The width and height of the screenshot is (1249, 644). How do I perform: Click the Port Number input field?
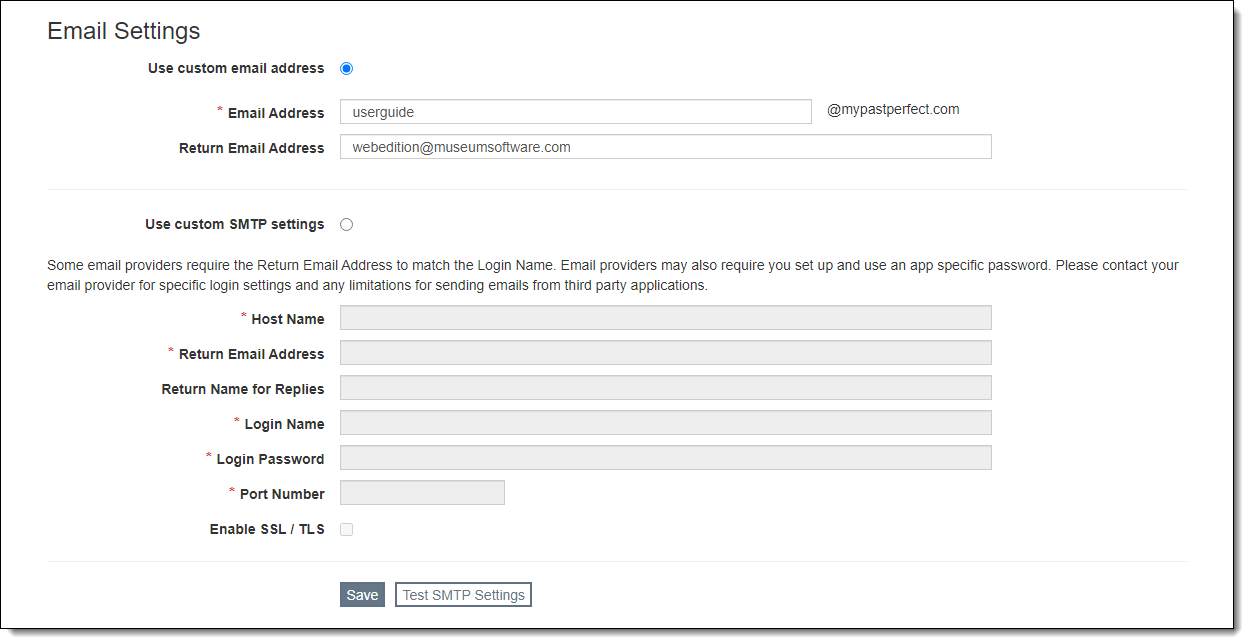(x=422, y=493)
